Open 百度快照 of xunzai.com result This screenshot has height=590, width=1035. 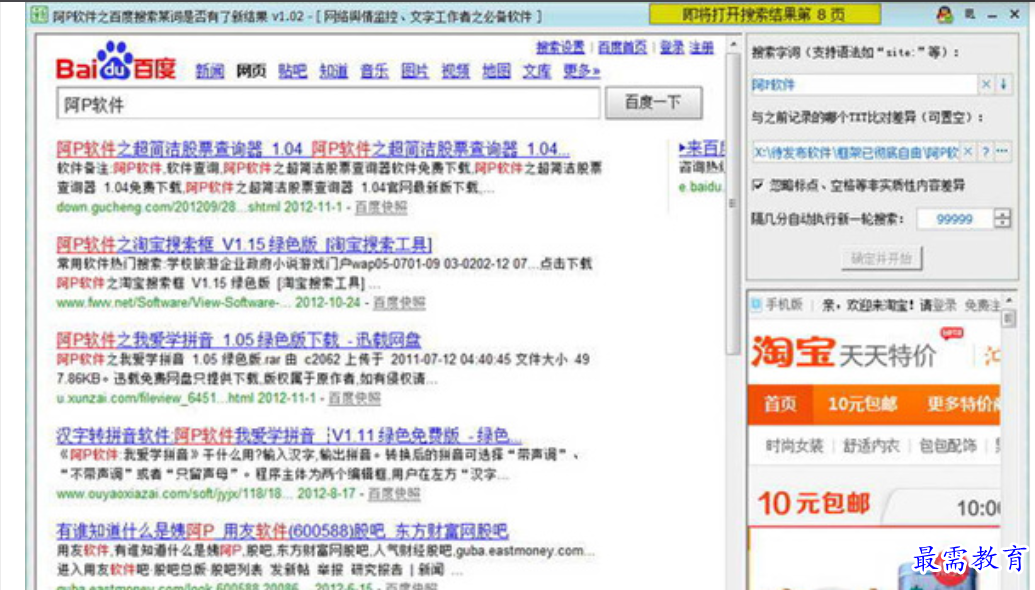[354, 399]
